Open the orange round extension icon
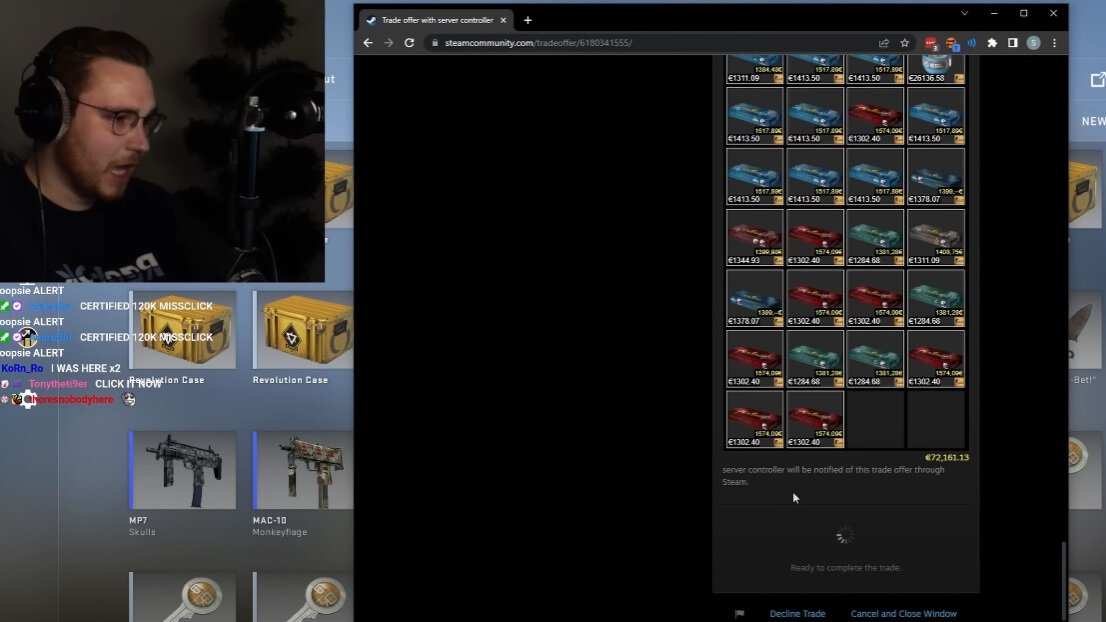The width and height of the screenshot is (1106, 622). [x=952, y=44]
